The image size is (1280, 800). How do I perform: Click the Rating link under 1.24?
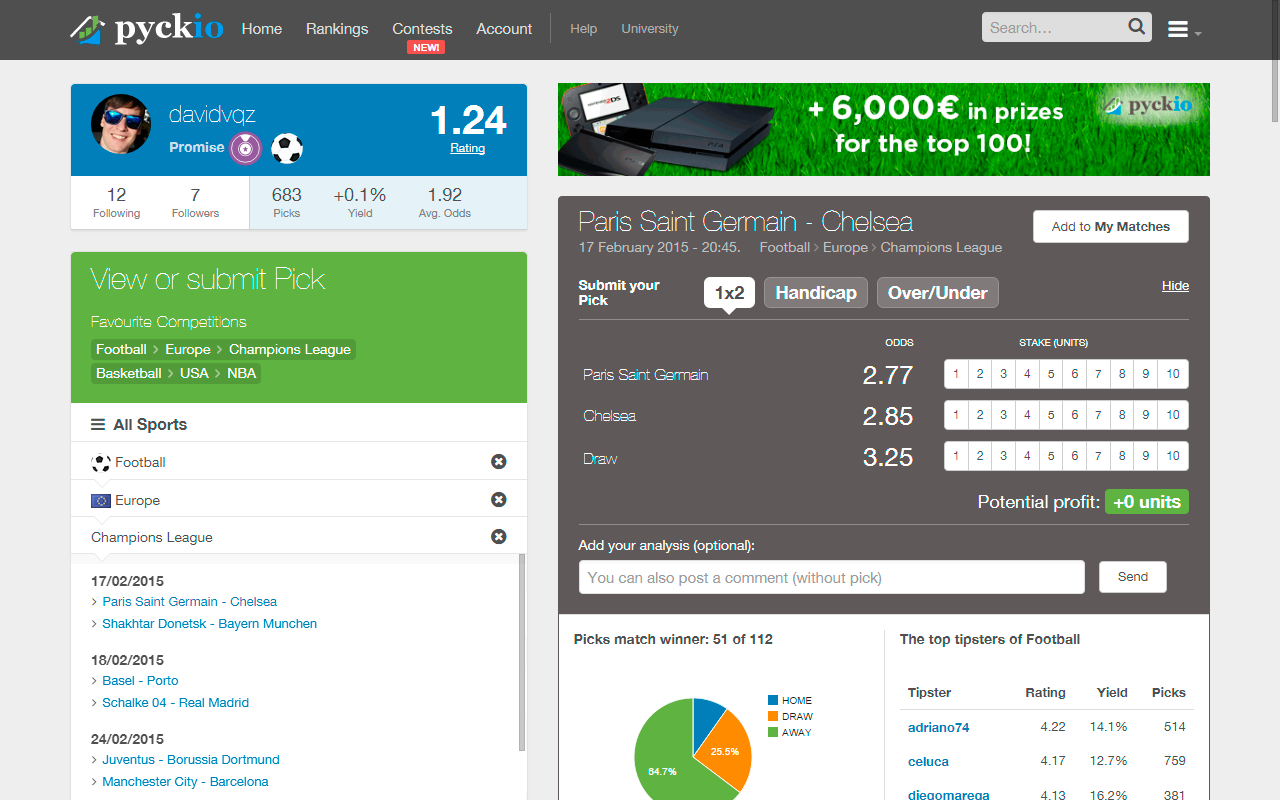(467, 148)
